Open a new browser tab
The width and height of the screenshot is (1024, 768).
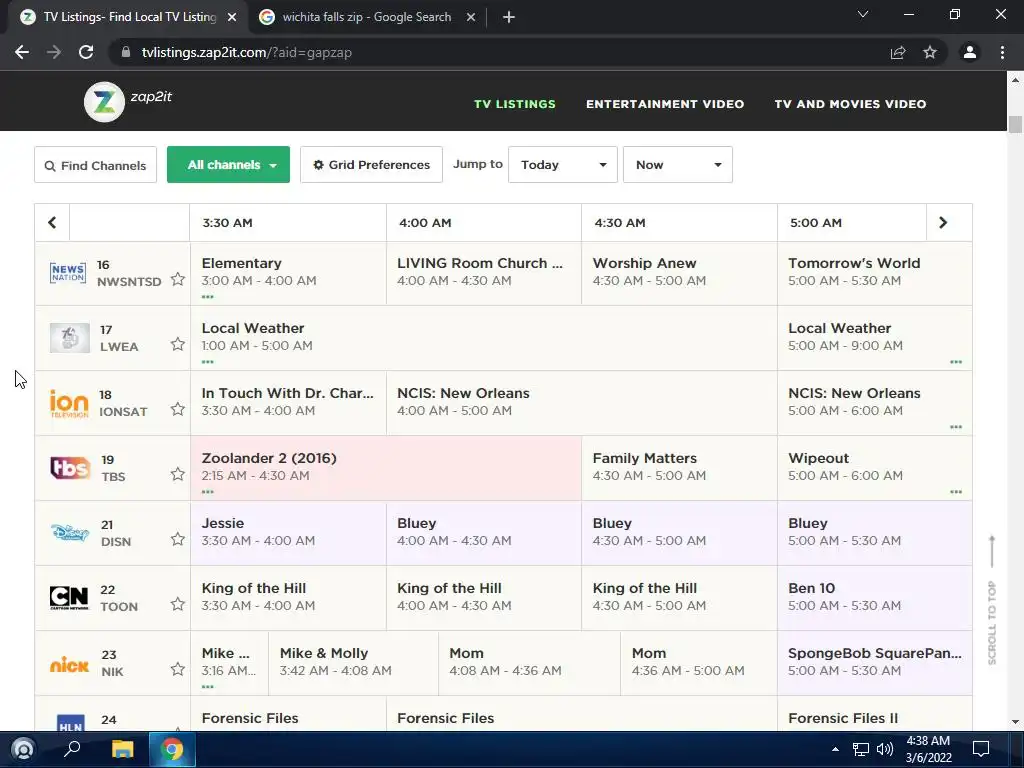tap(509, 17)
